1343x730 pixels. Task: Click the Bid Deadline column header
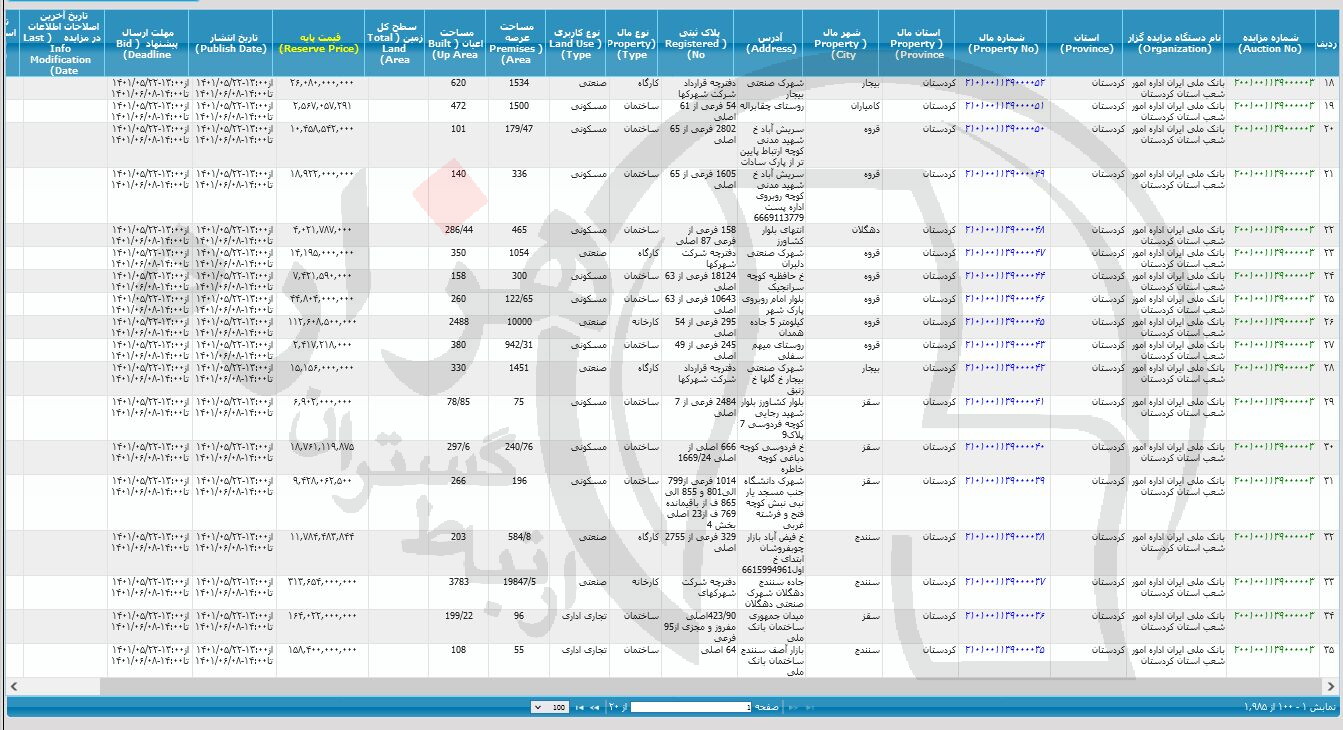[x=146, y=43]
